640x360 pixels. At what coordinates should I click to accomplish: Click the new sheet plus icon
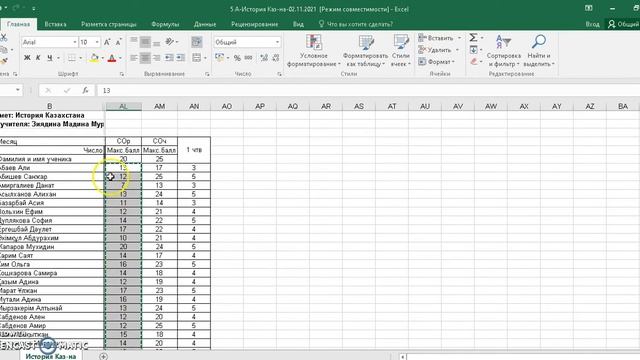tap(103, 356)
